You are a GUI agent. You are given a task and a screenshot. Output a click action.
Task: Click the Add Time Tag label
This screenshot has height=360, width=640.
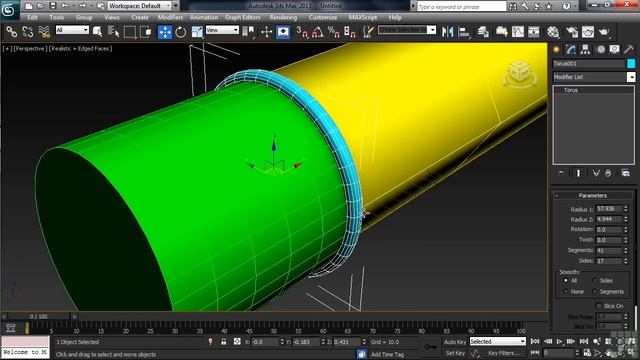pos(387,354)
